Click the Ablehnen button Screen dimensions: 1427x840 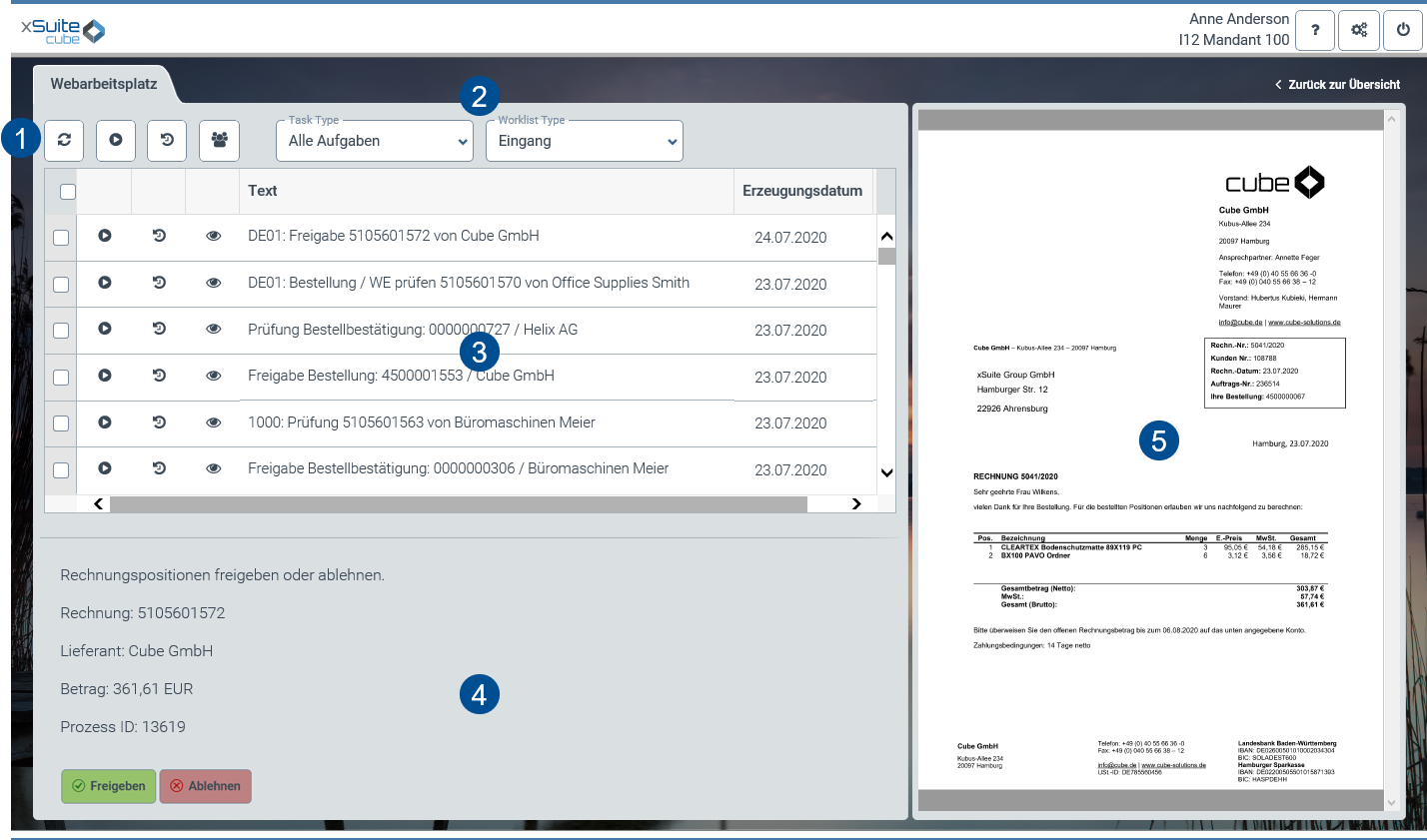pos(205,786)
